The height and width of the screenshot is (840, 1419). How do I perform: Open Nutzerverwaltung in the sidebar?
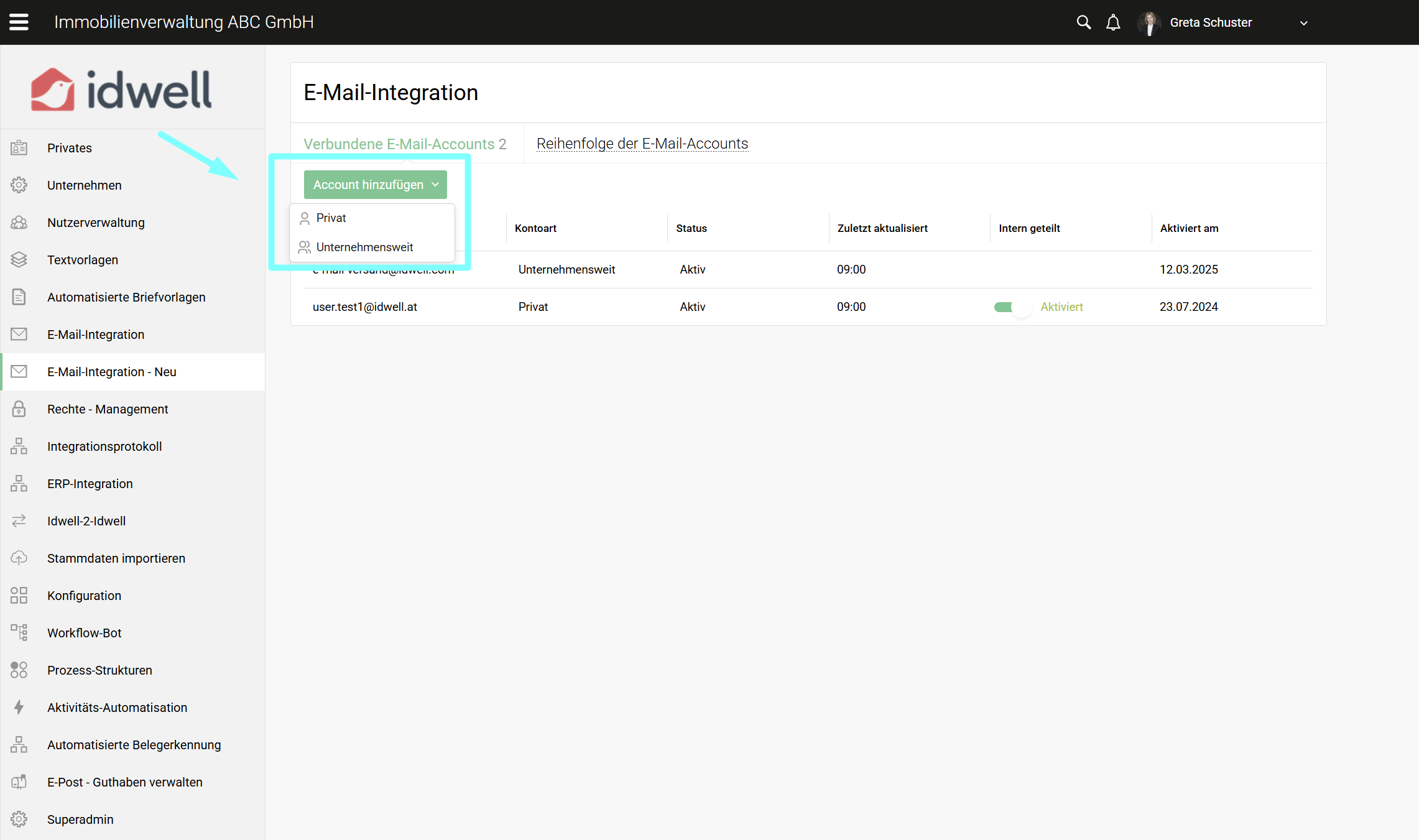tap(96, 223)
